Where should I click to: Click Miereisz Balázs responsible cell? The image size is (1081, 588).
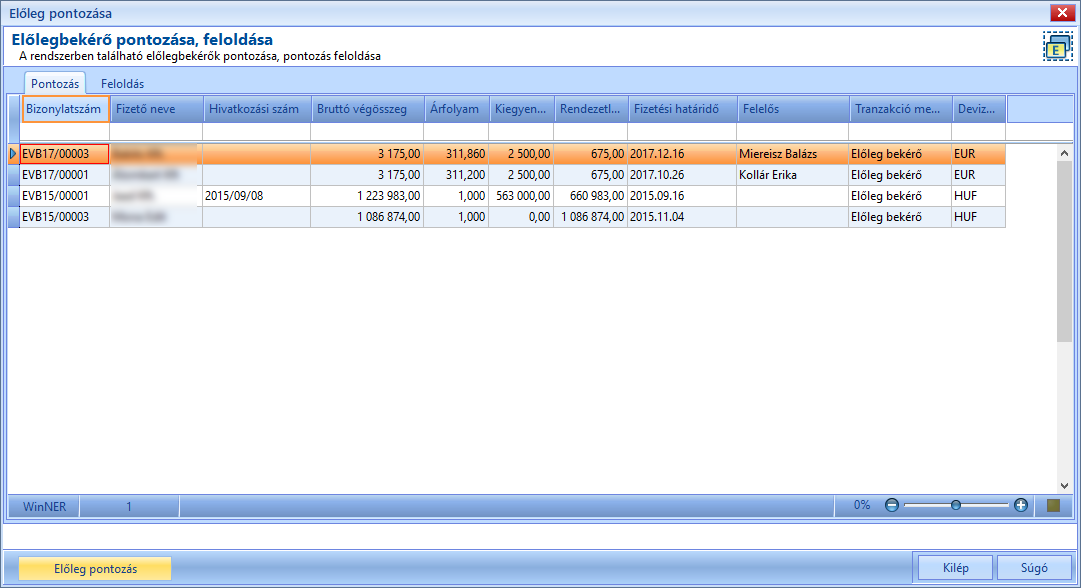tap(792, 154)
